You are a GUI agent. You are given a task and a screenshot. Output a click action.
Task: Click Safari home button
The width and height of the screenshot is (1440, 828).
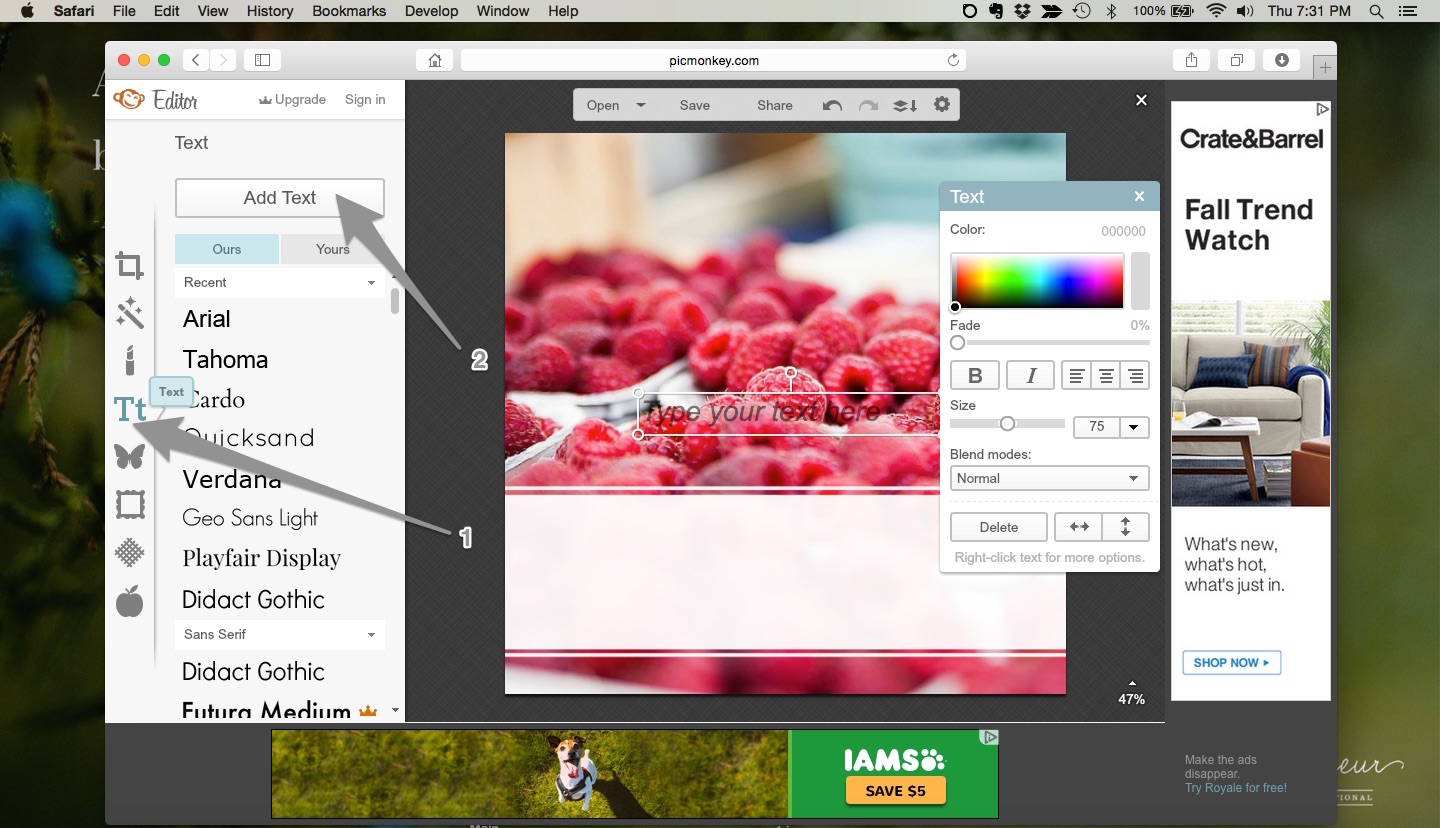(x=435, y=60)
